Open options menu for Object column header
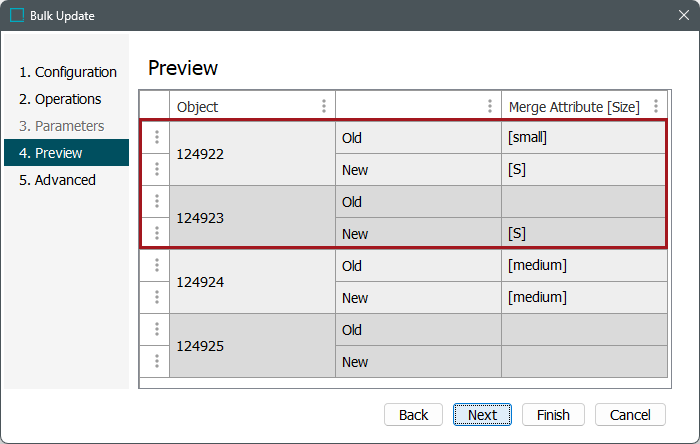The image size is (700, 444). pos(323,106)
